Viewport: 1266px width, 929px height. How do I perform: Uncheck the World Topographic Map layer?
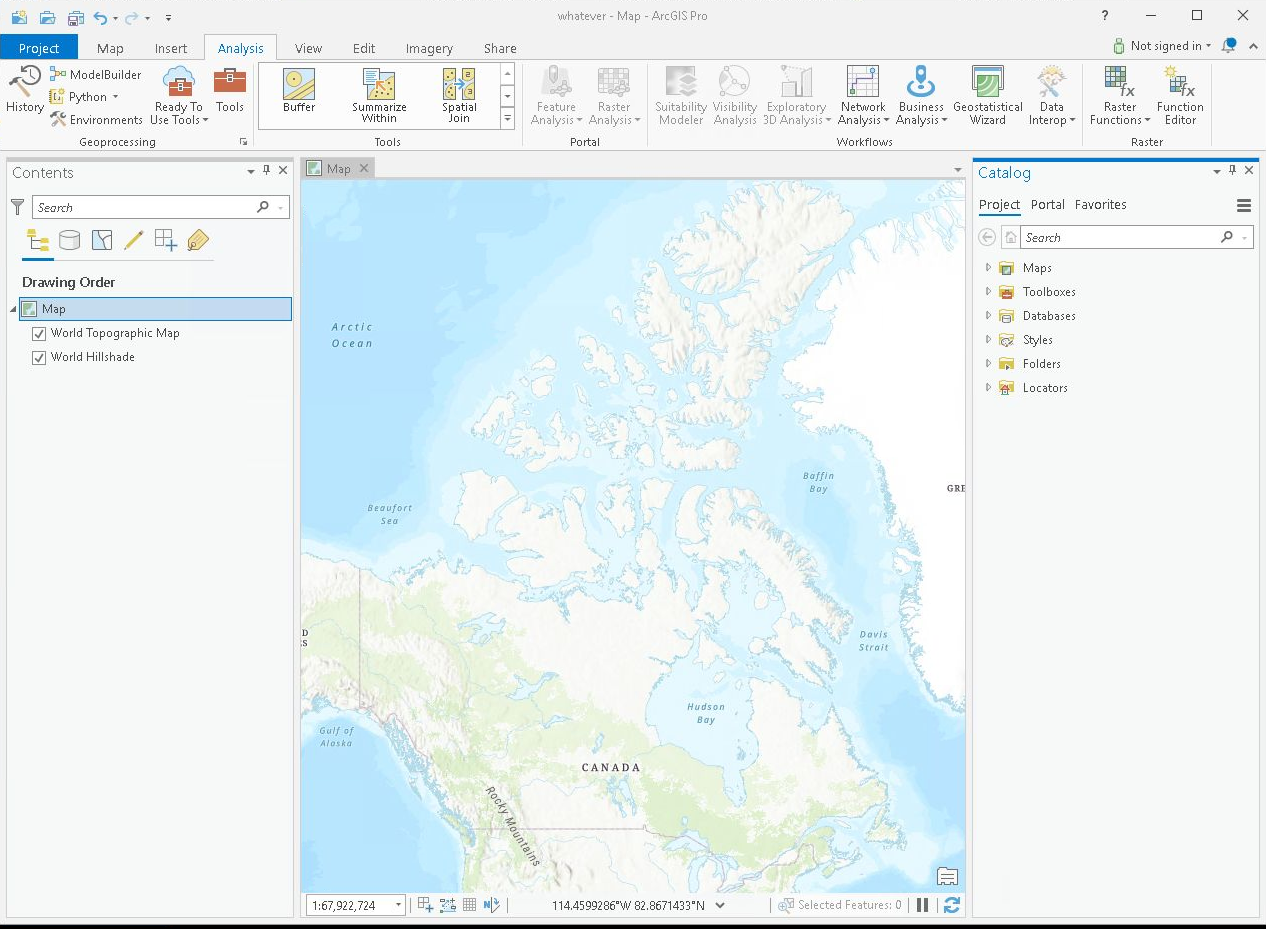(x=39, y=333)
